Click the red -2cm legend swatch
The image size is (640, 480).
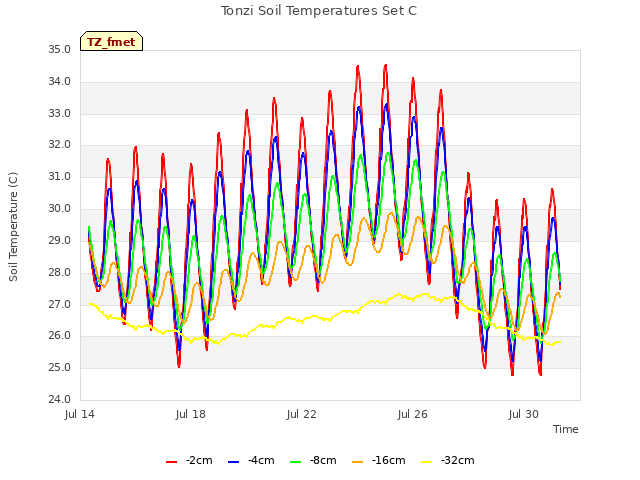(171, 462)
